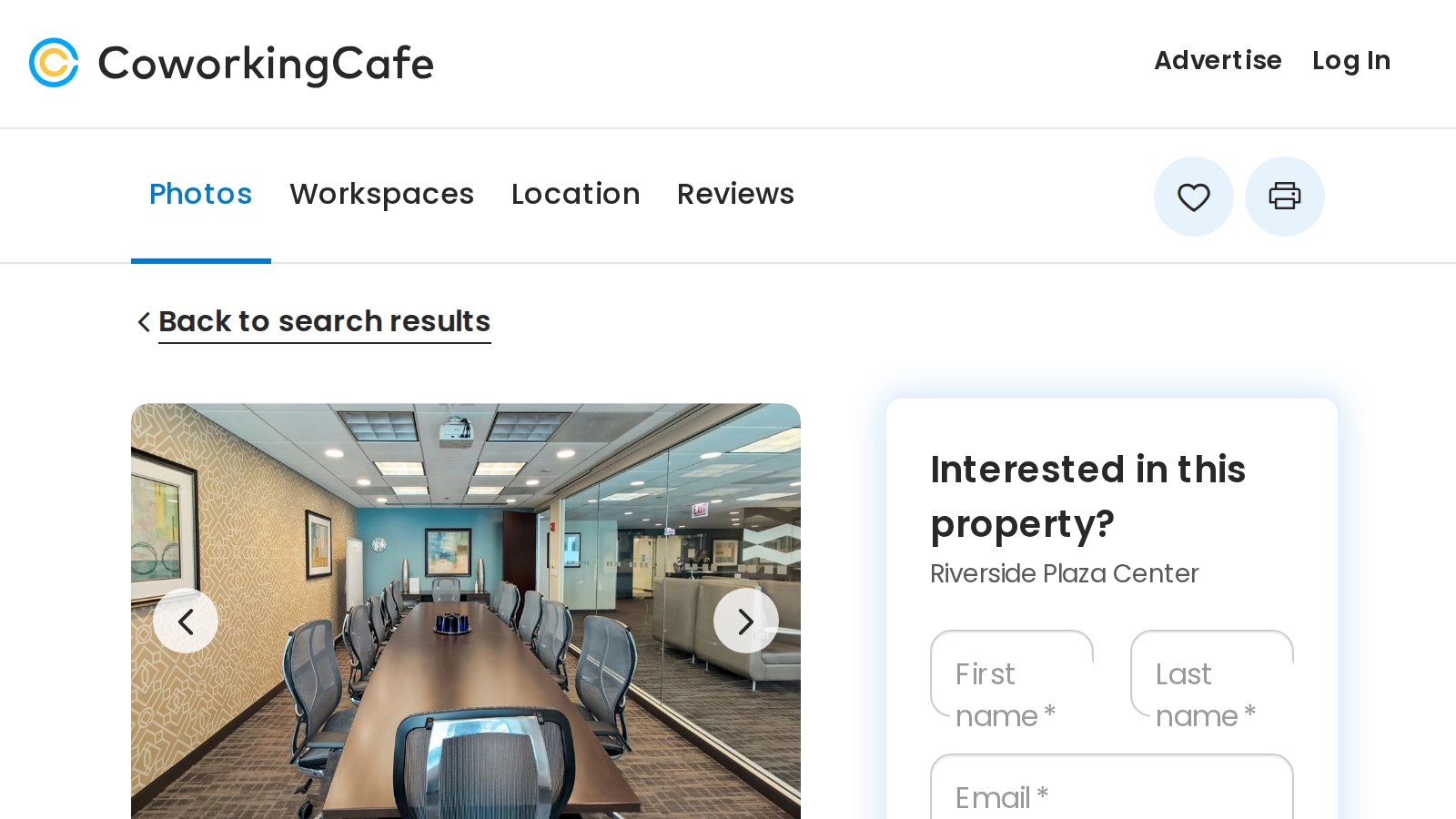
Task: Show the next photo with right arrow
Action: pos(745,622)
